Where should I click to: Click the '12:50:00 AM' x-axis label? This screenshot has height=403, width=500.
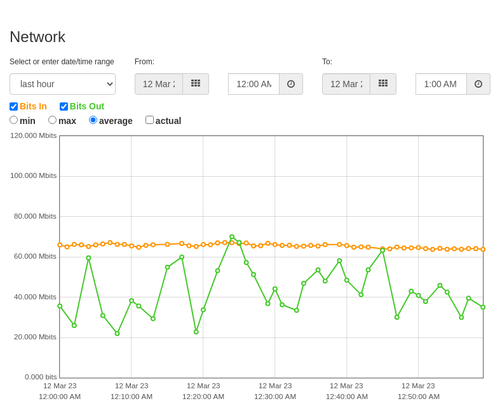419,397
